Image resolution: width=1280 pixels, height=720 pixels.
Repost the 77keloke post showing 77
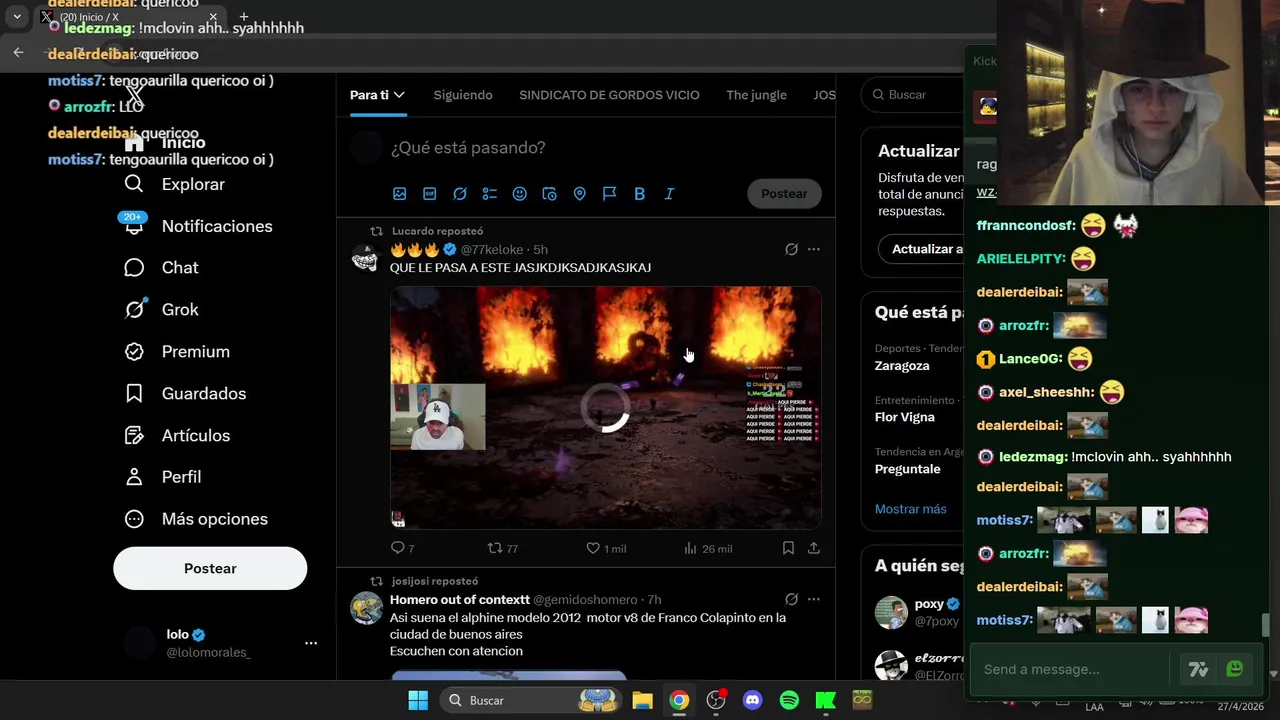[502, 548]
